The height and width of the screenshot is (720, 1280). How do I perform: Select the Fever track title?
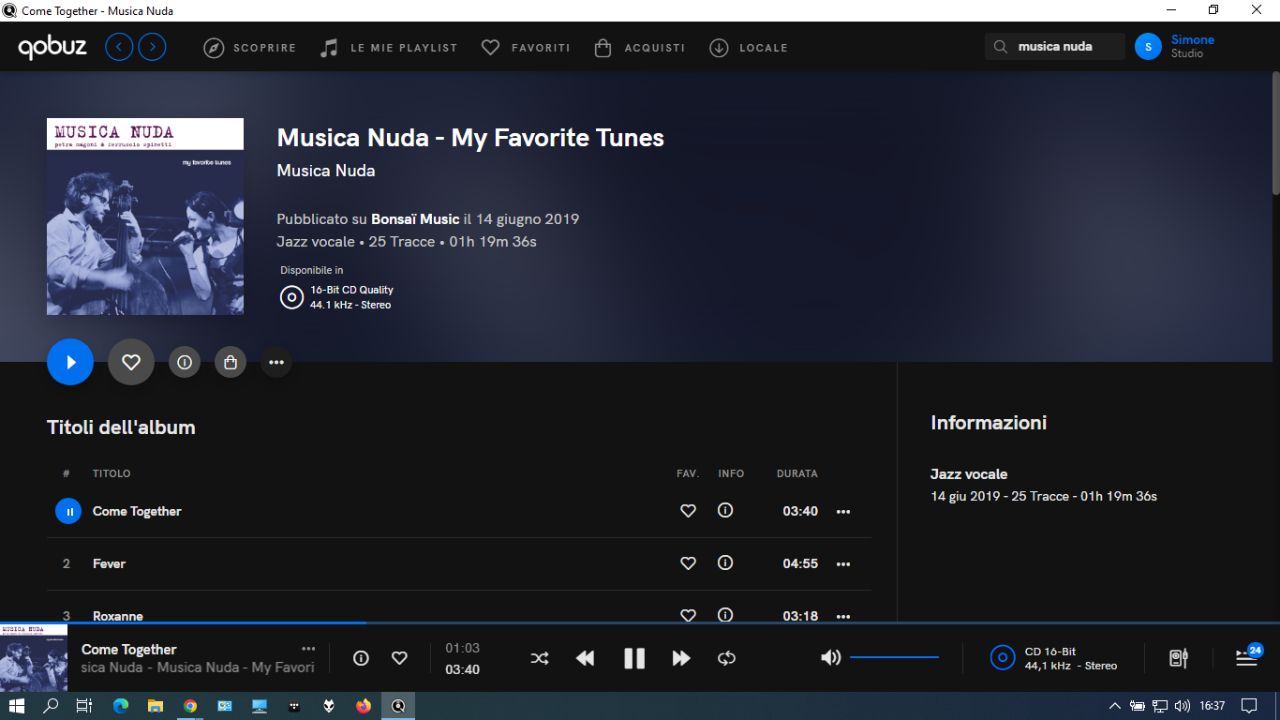point(109,564)
